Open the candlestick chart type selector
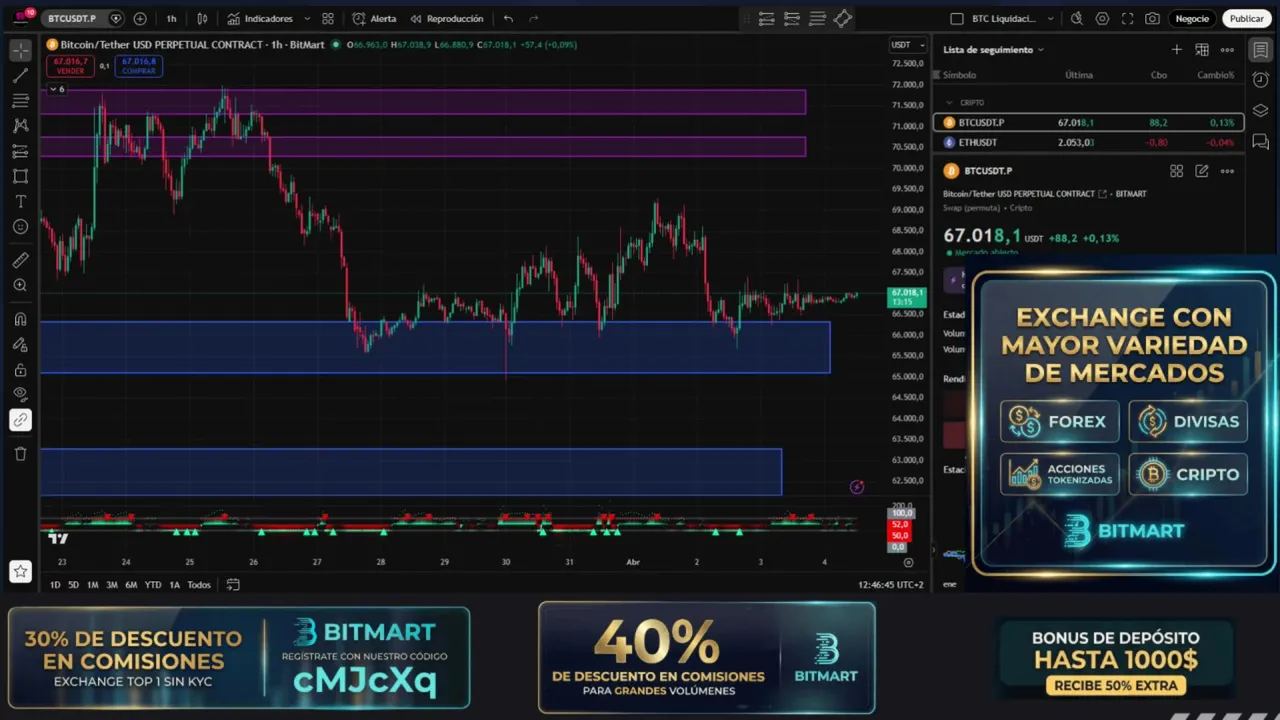Viewport: 1280px width, 720px height. click(202, 18)
